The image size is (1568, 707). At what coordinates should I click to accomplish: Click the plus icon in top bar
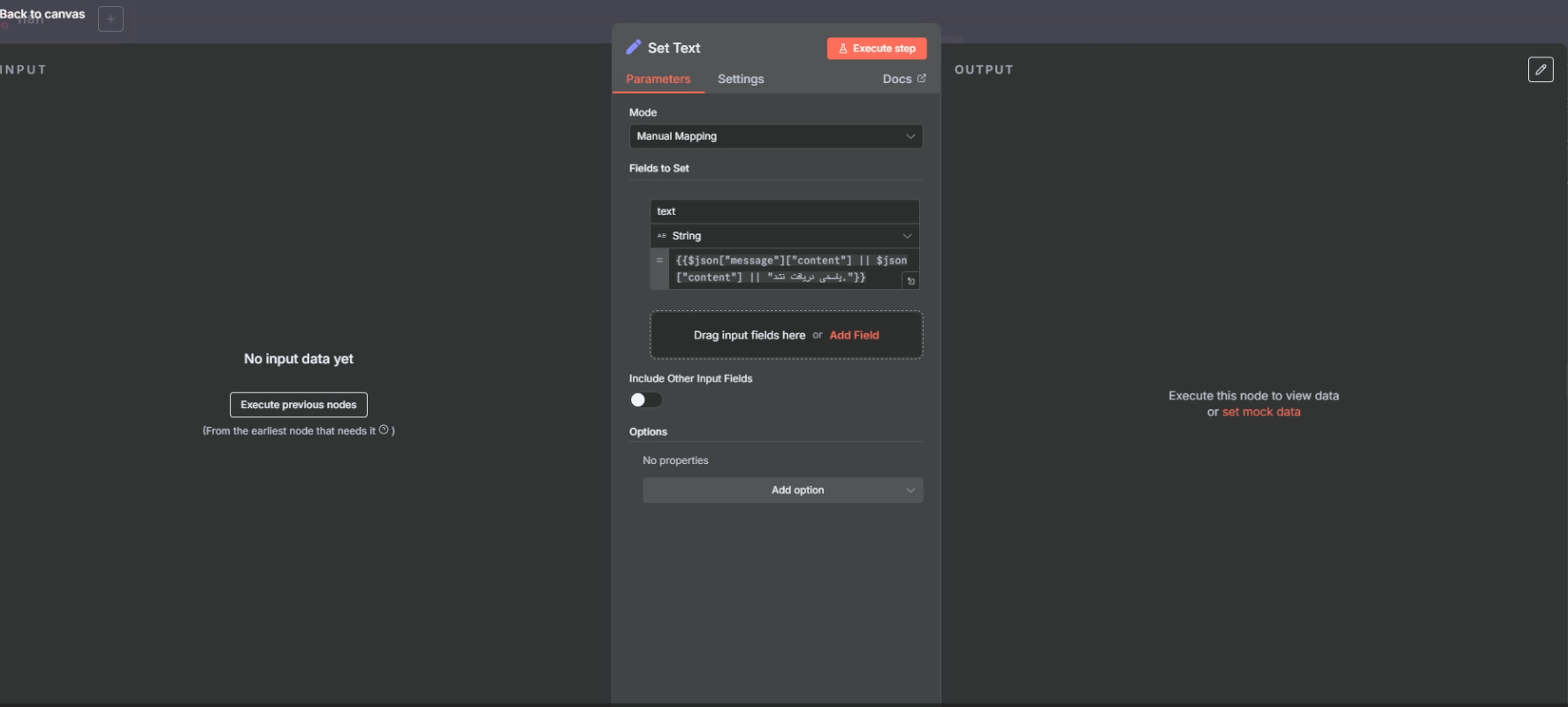(110, 19)
